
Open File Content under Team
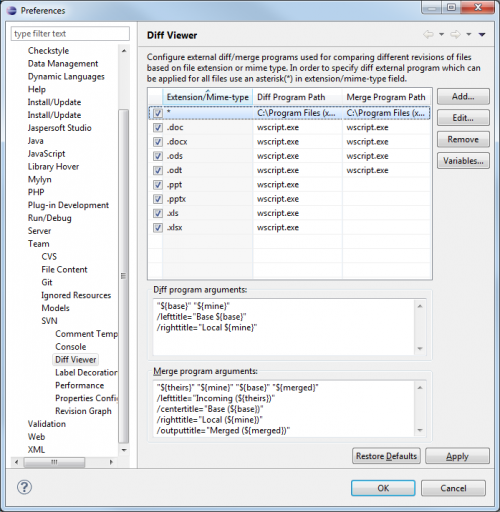click(x=64, y=270)
